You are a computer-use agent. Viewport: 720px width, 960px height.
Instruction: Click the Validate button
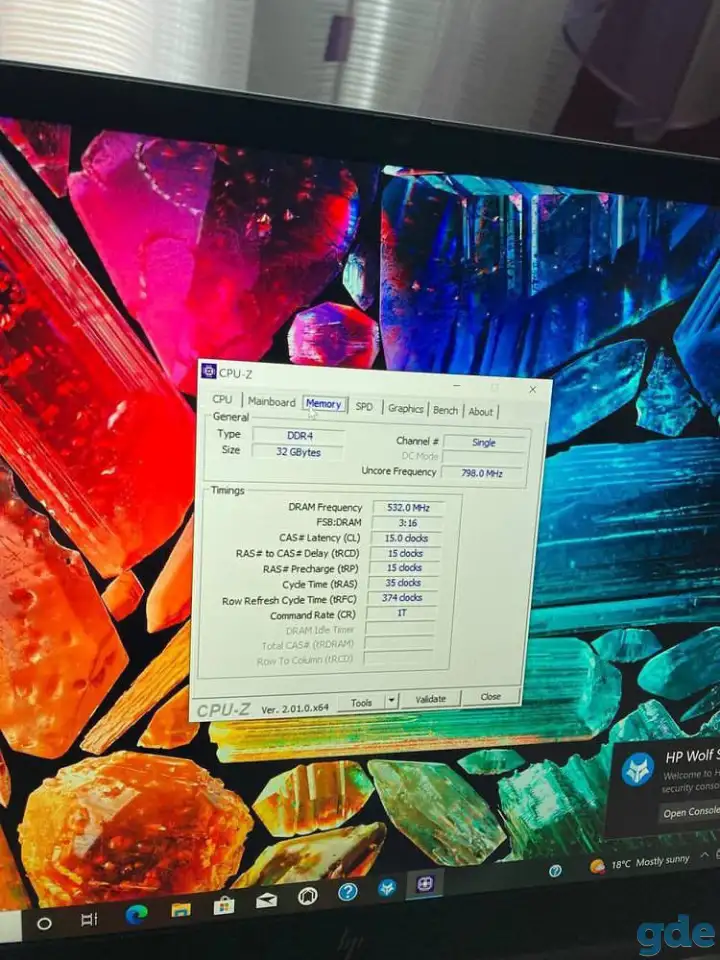click(x=430, y=699)
